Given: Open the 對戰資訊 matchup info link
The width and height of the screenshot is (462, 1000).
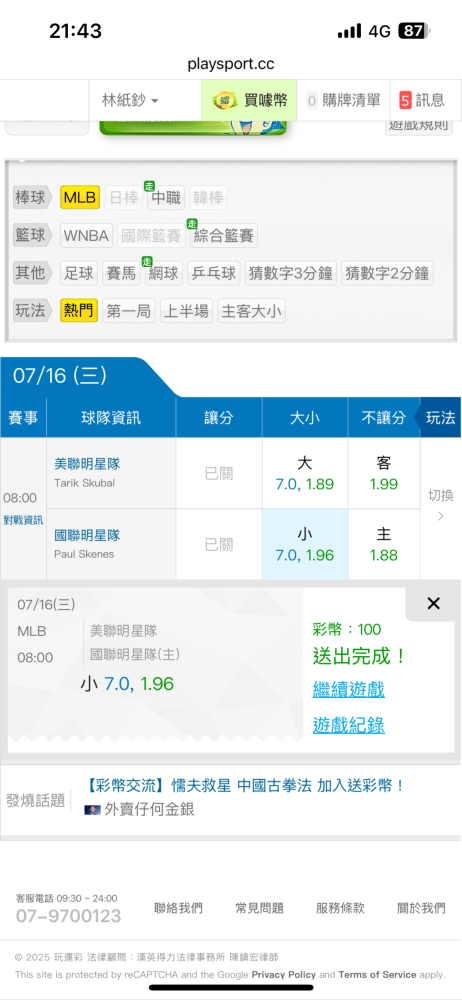Looking at the screenshot, I should 23,520.
